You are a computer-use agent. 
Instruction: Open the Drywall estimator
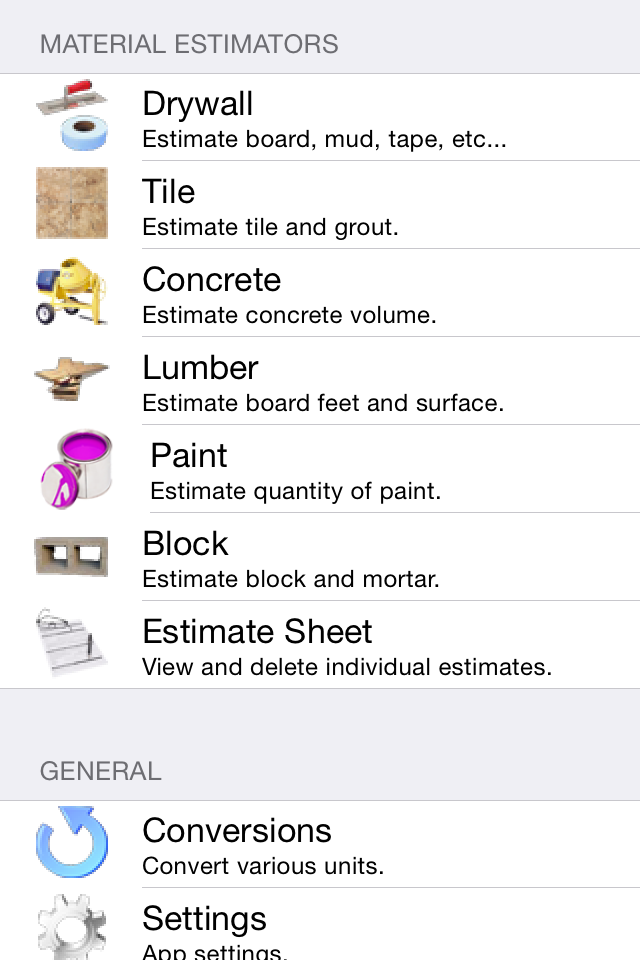pyautogui.click(x=320, y=118)
